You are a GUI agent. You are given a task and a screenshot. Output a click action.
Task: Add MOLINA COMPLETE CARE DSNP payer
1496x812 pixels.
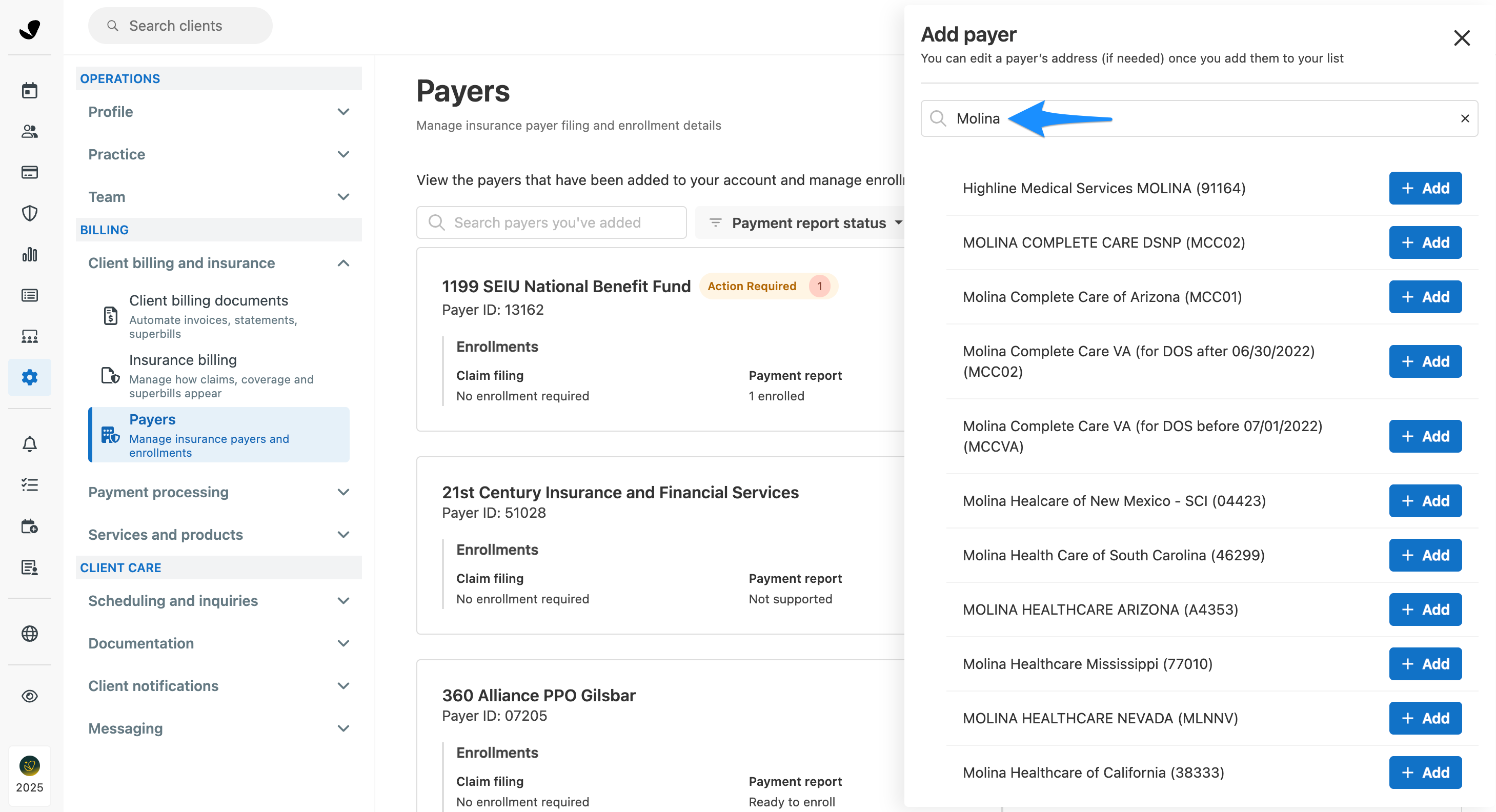1425,242
